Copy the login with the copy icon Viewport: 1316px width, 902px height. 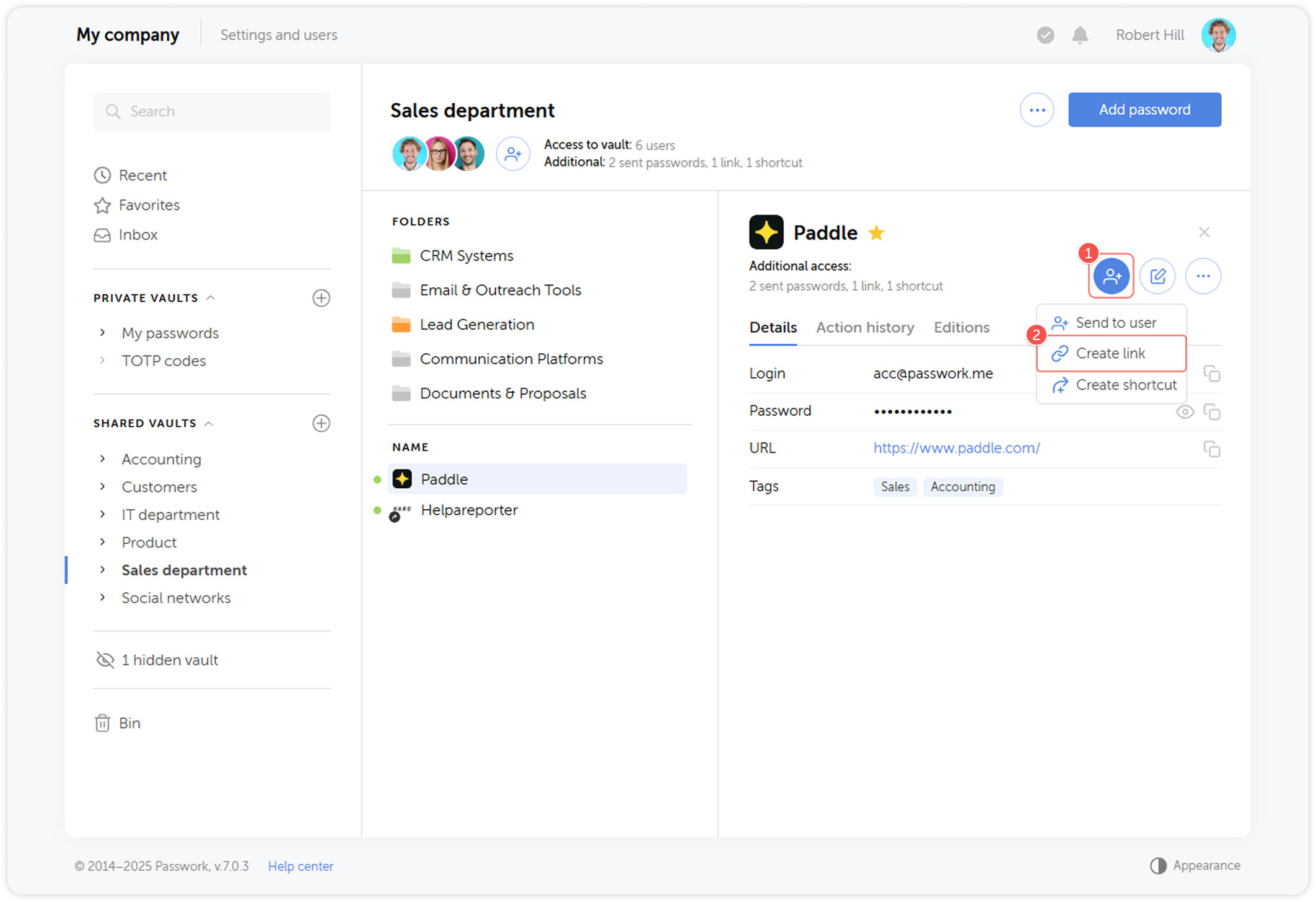(x=1212, y=374)
